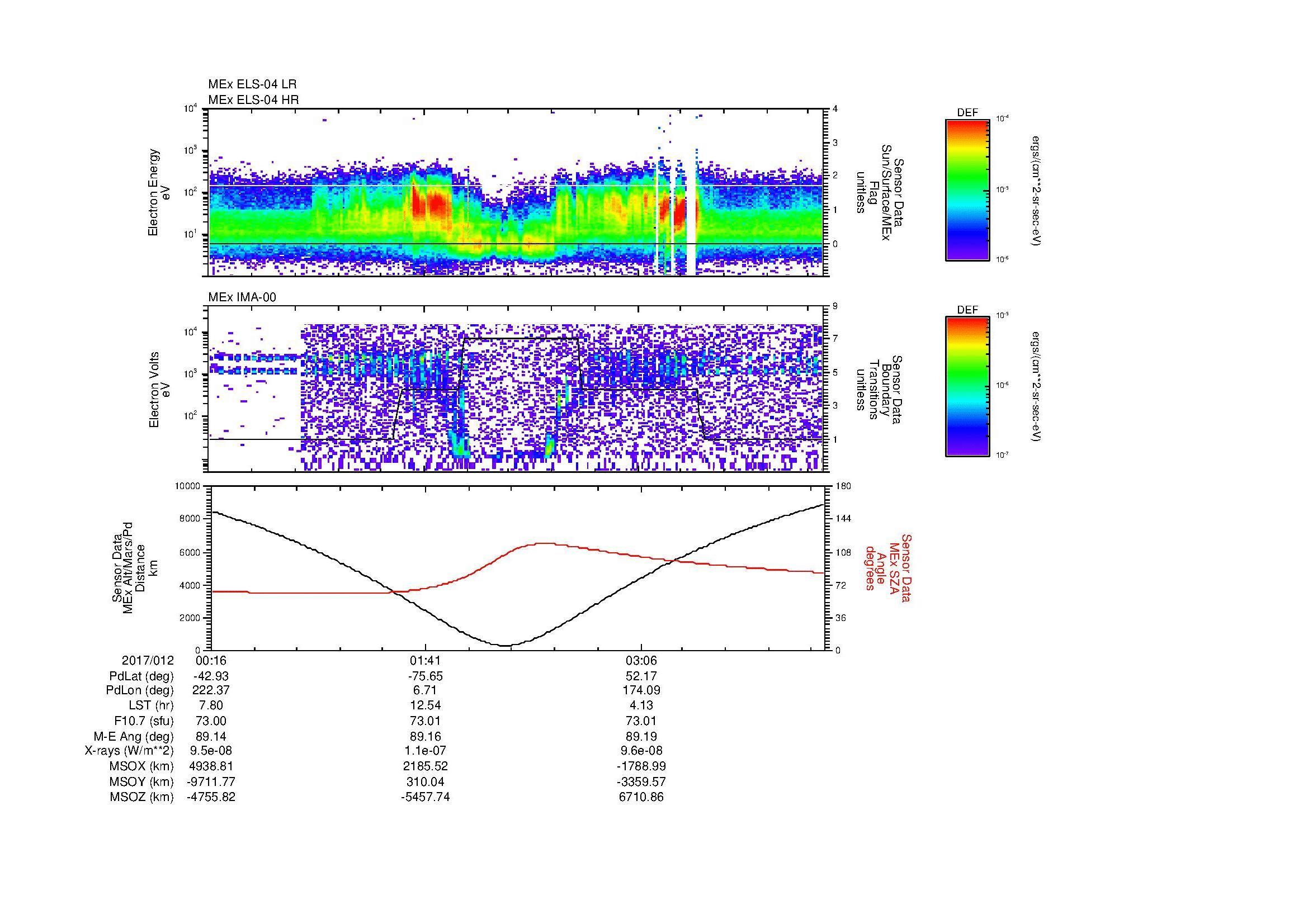Click the PdLon value '222.37'
The image size is (1308, 924).
[x=211, y=690]
